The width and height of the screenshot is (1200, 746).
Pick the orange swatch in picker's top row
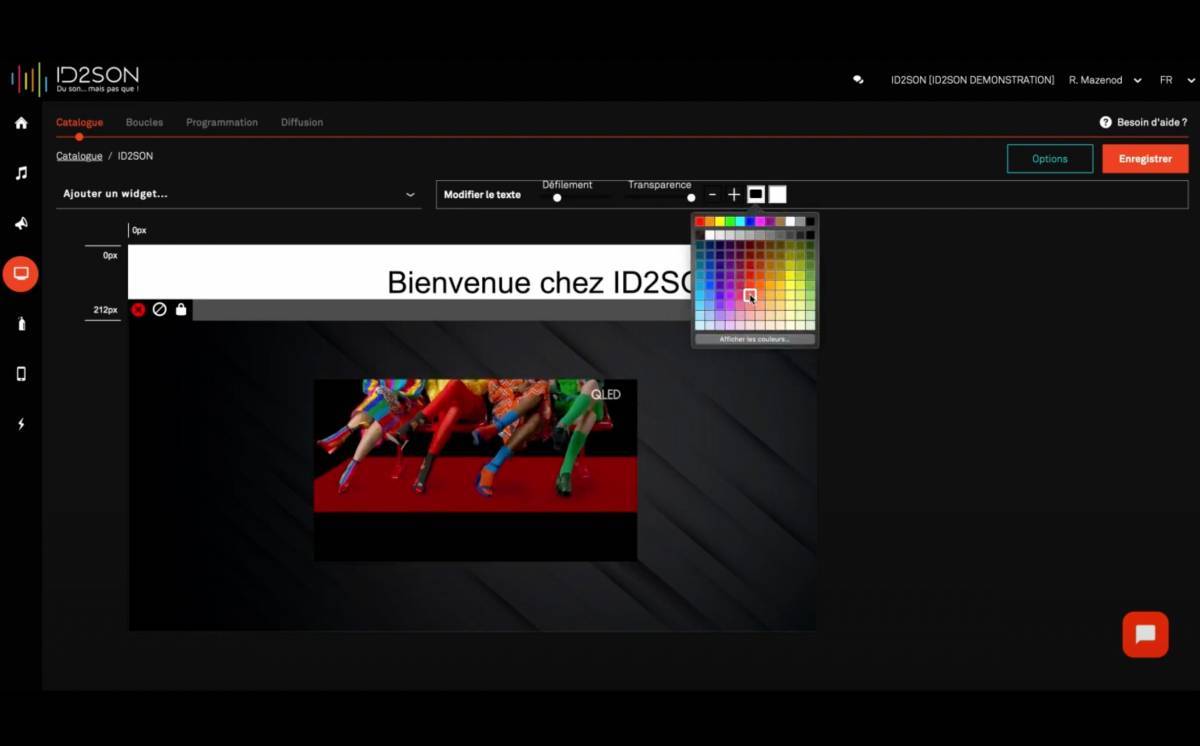[x=710, y=221]
